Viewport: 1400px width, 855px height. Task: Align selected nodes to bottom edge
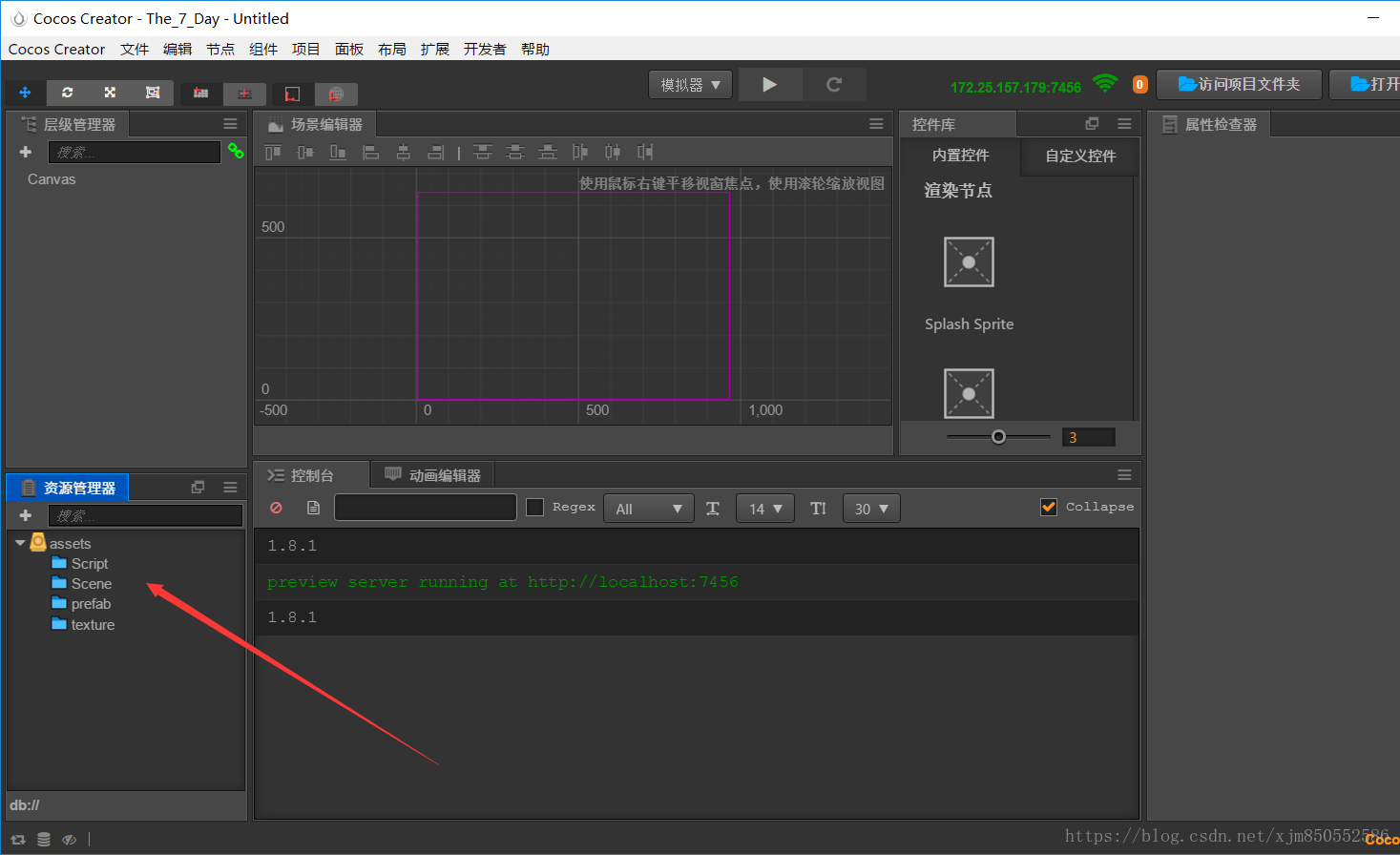pos(338,152)
